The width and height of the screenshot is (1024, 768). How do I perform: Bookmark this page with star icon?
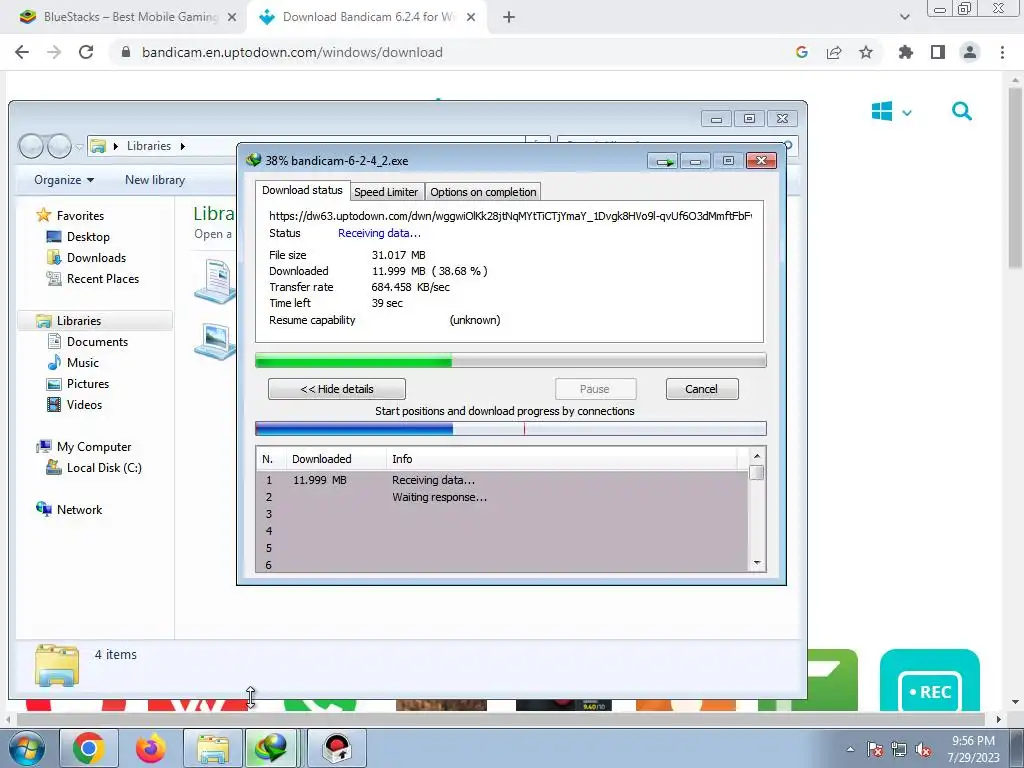866,52
